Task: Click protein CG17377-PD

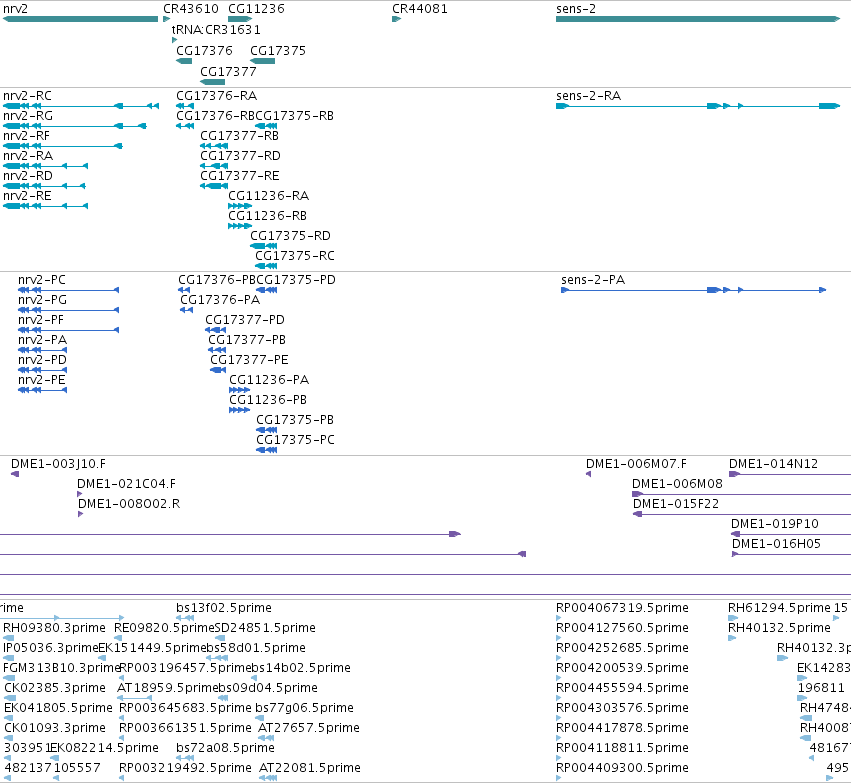Action: (245, 320)
